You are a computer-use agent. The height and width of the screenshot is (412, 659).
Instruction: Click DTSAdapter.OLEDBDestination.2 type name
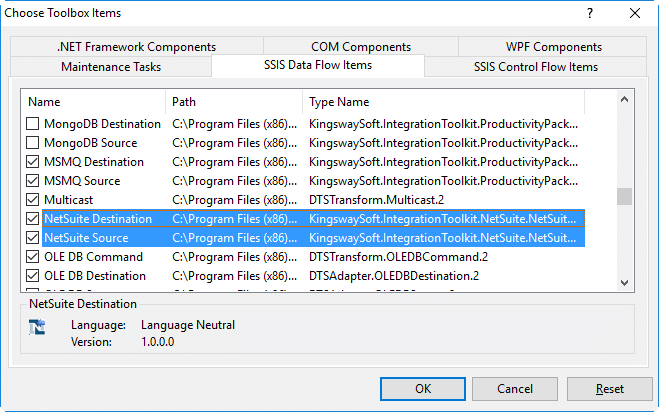pos(394,276)
